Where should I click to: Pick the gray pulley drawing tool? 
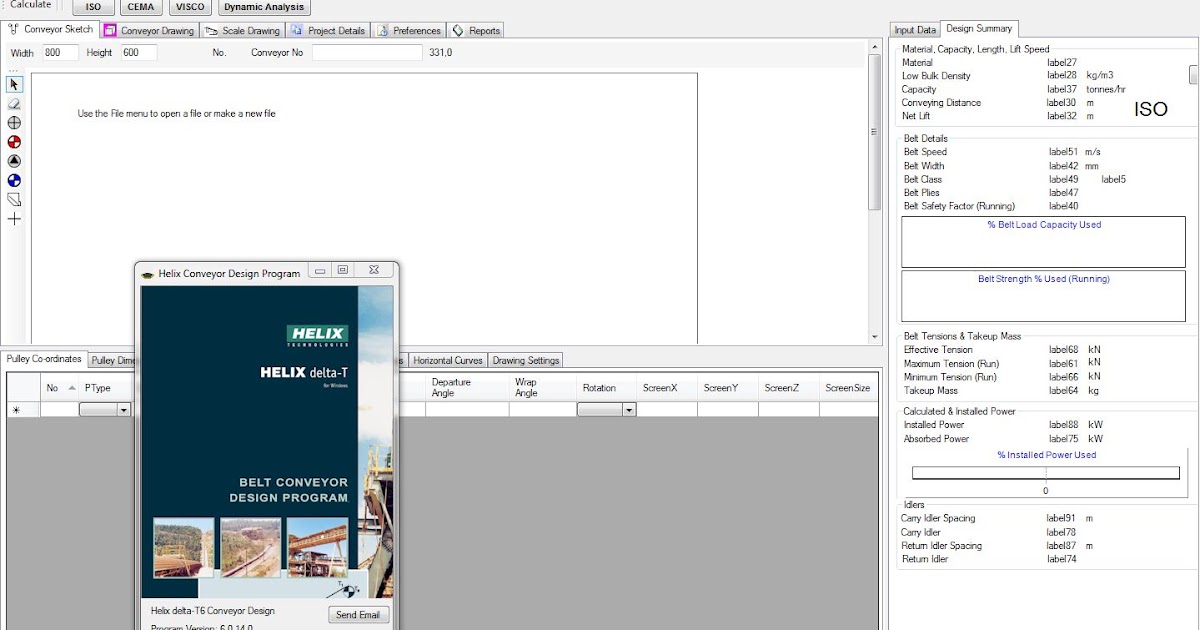(14, 123)
